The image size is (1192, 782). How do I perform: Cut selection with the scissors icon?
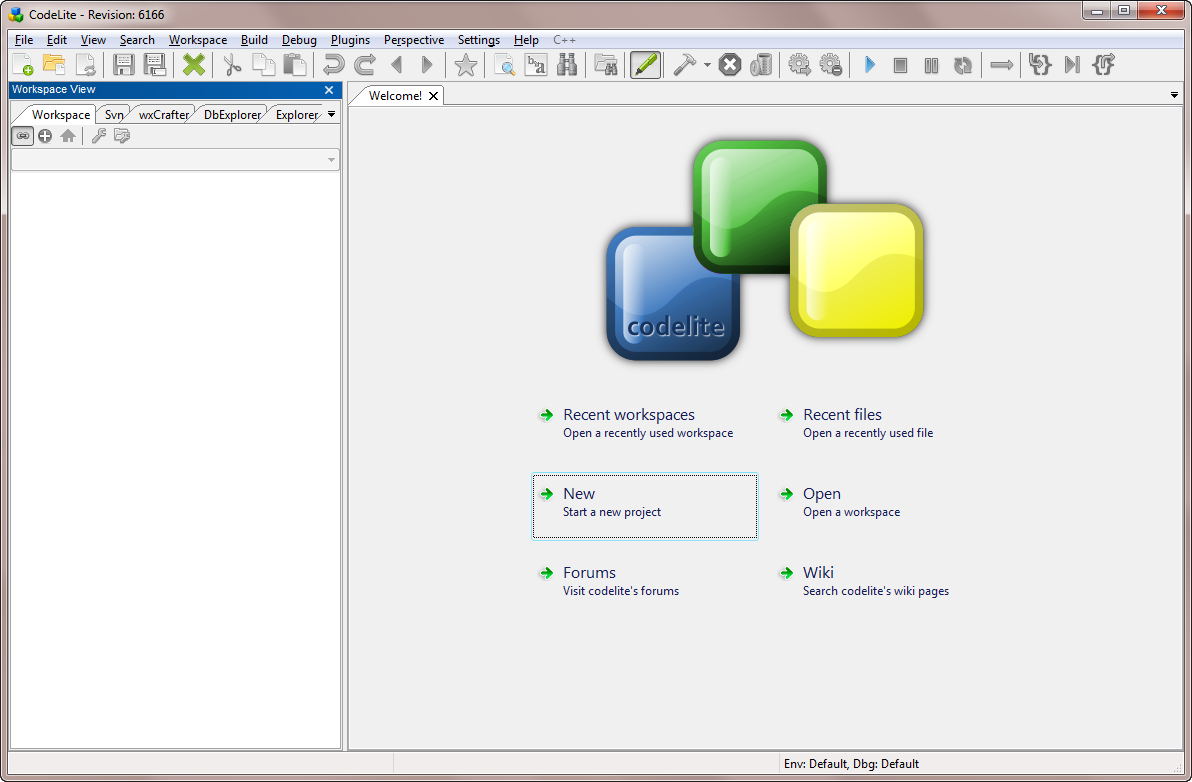point(232,65)
